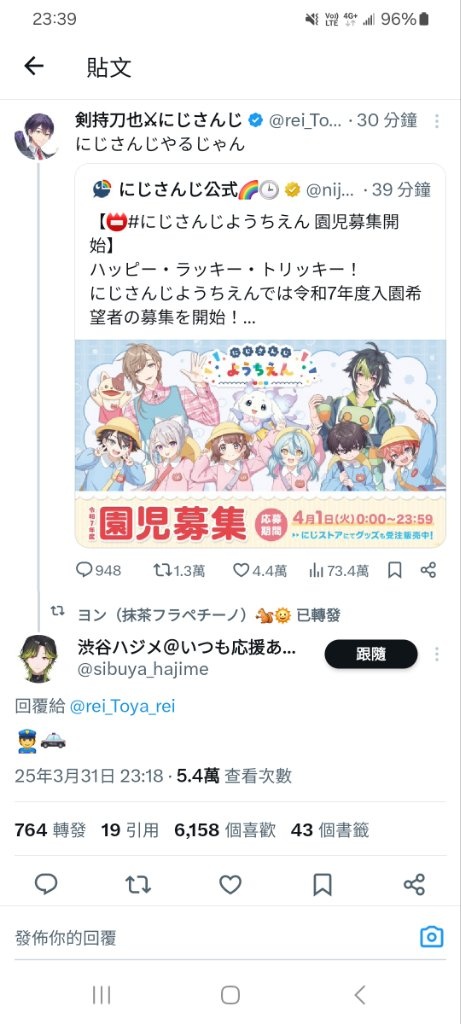Image resolution: width=461 pixels, height=1024 pixels.
Task: Open the @rei_Toya_rei mention link
Action: 122,706
